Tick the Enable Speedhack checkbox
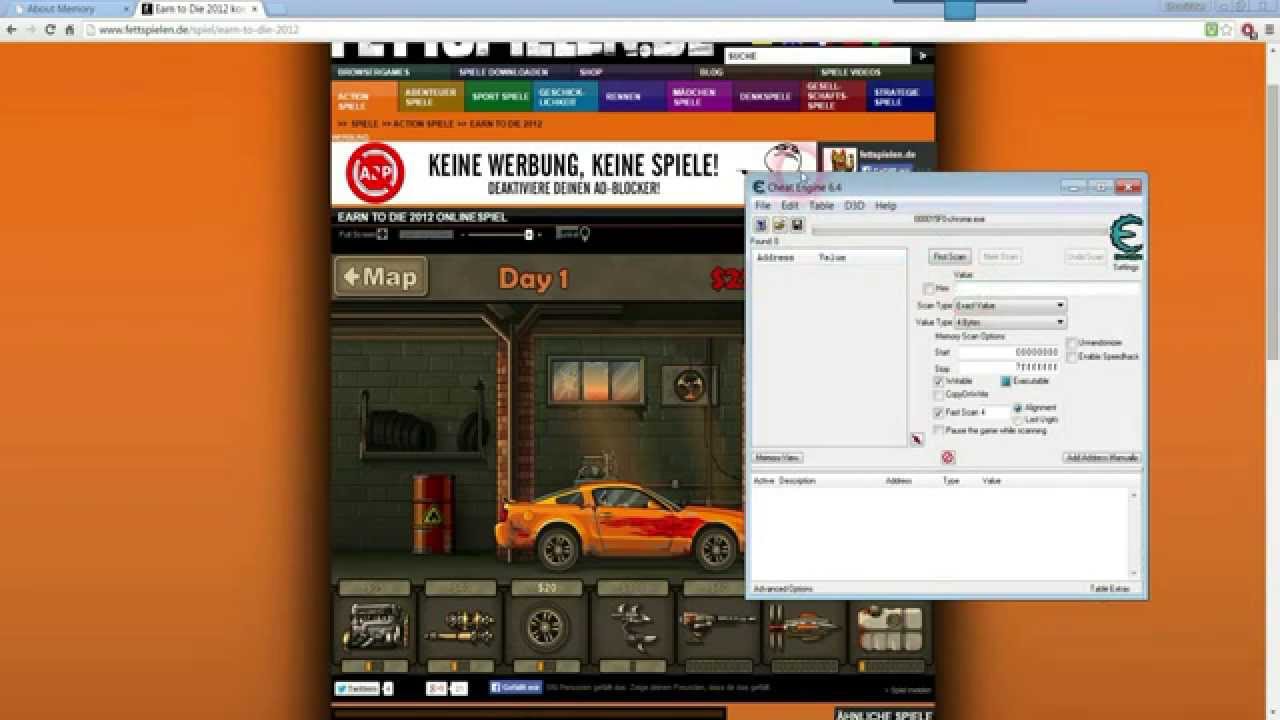The width and height of the screenshot is (1280, 720). (x=1072, y=356)
